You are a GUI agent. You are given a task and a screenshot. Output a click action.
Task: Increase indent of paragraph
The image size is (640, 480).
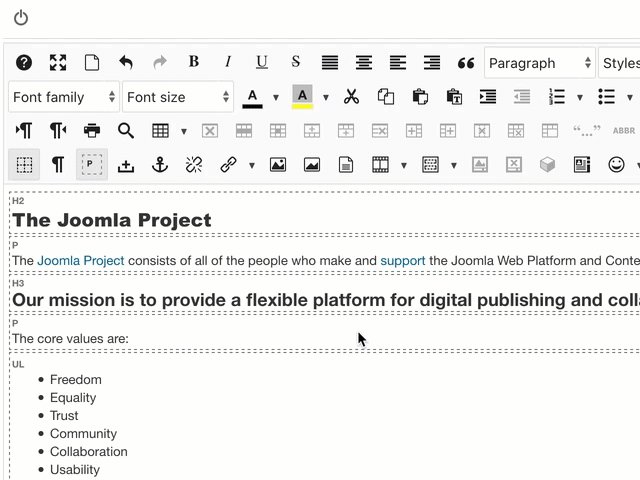coord(488,97)
